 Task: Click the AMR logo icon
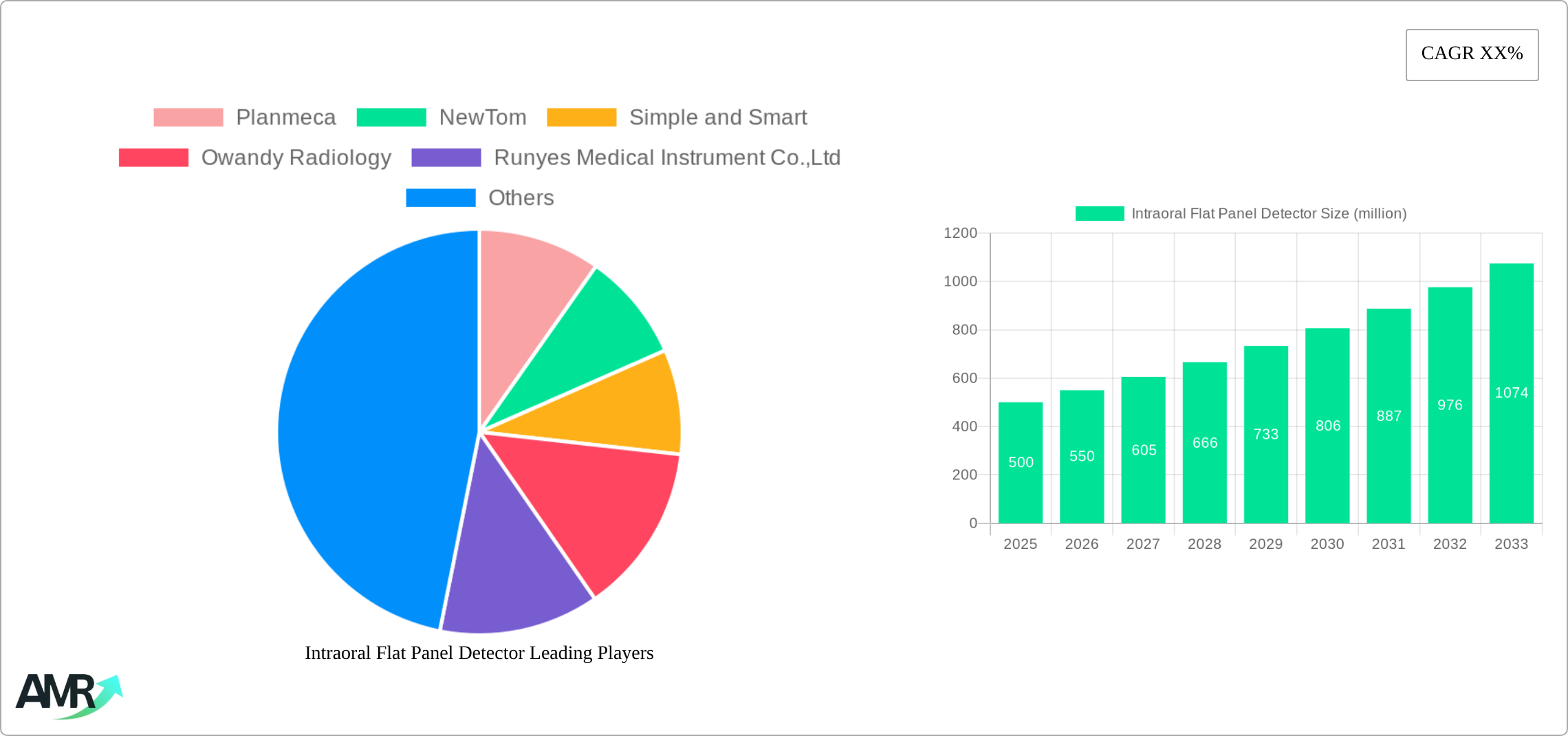[69, 695]
